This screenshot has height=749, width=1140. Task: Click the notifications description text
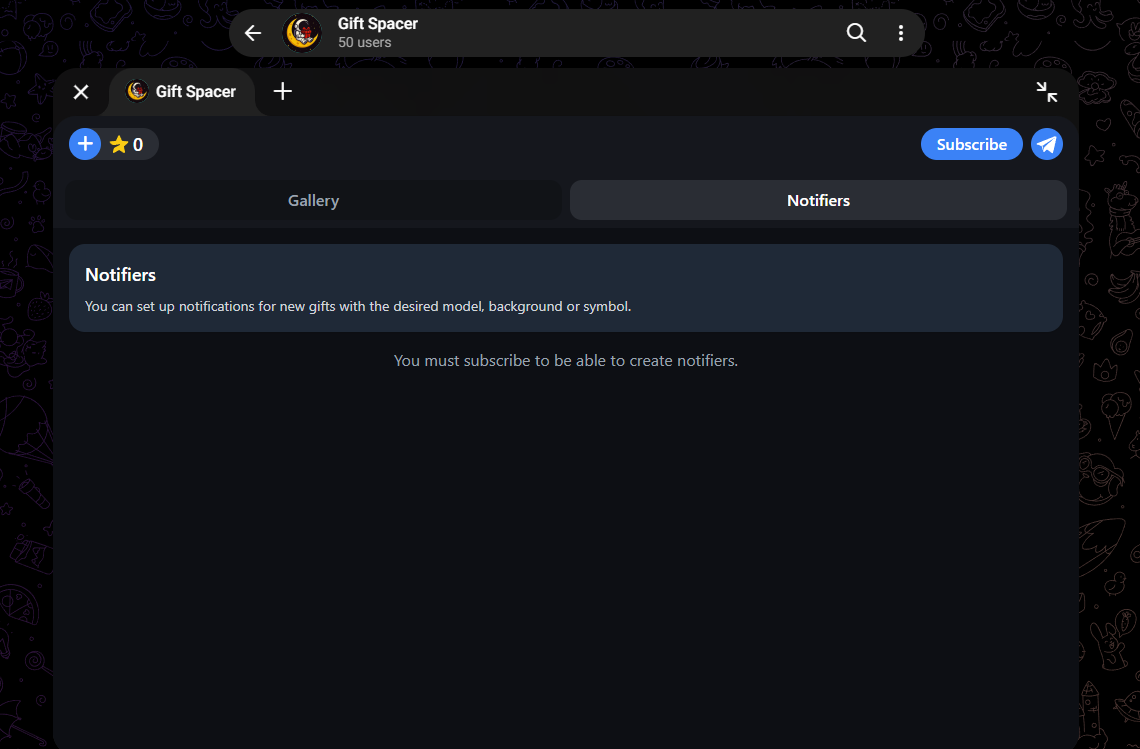click(358, 306)
